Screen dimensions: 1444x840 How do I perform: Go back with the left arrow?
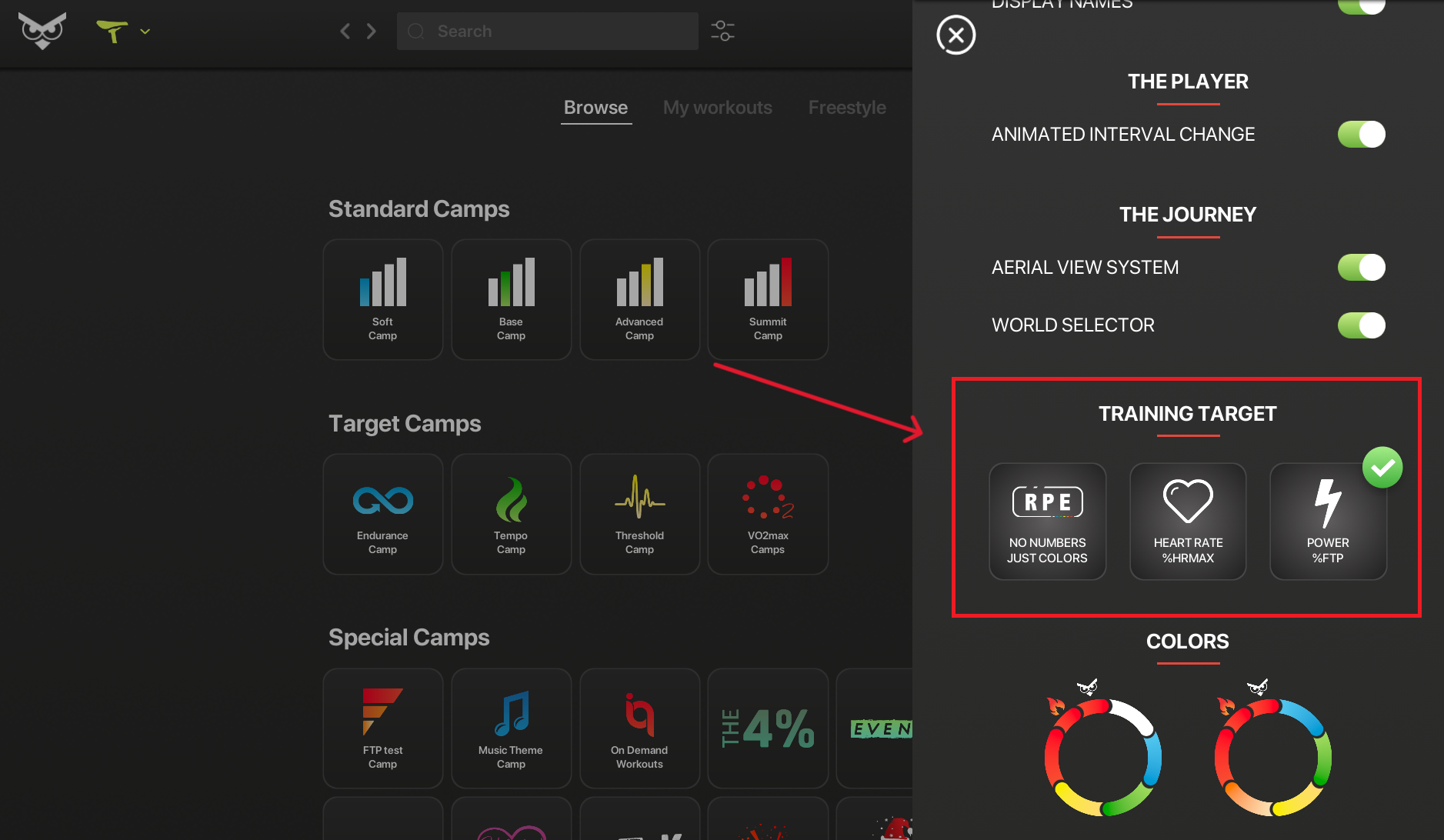(345, 31)
